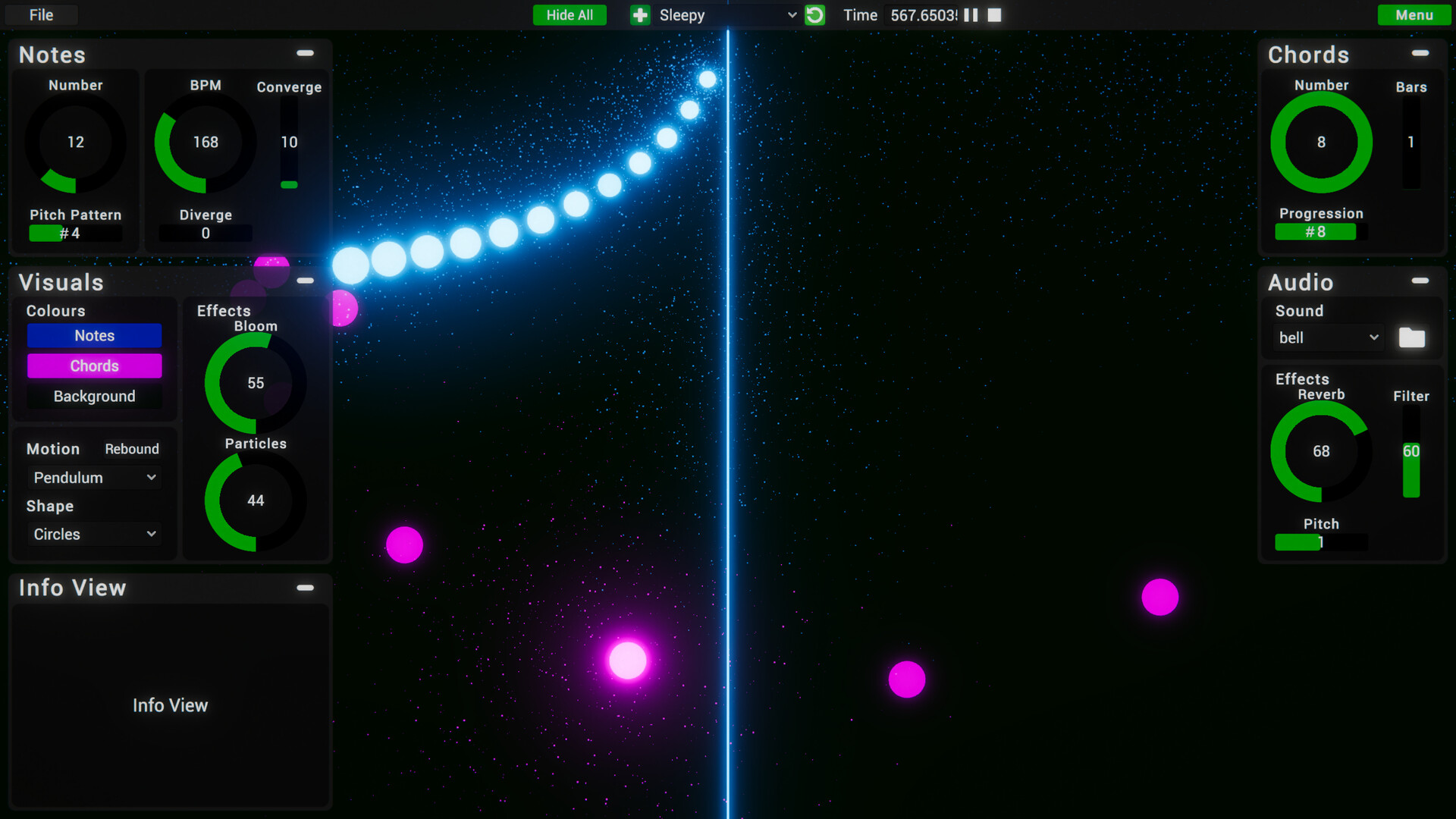Screen dimensions: 1456x819
Task: Open the Menu in the top right
Action: coord(1414,14)
